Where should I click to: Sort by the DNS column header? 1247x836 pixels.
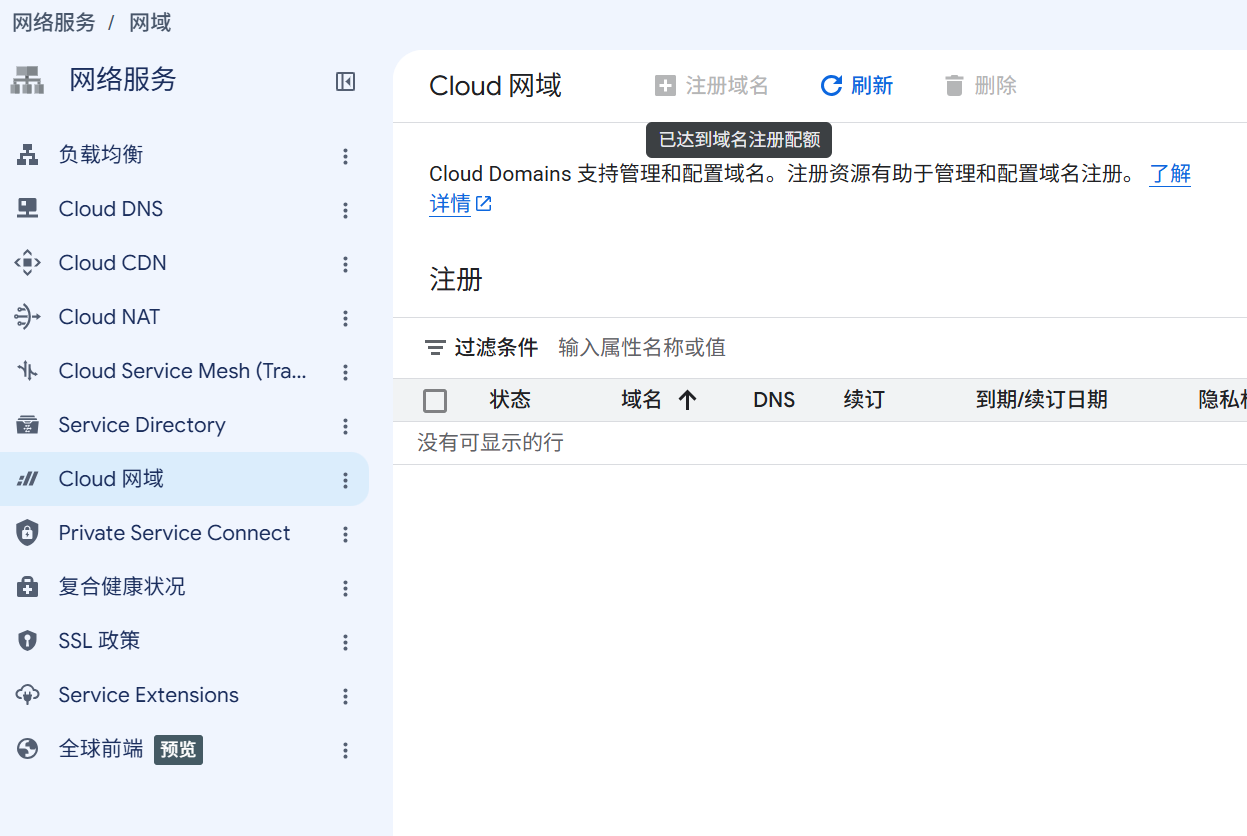pos(774,400)
